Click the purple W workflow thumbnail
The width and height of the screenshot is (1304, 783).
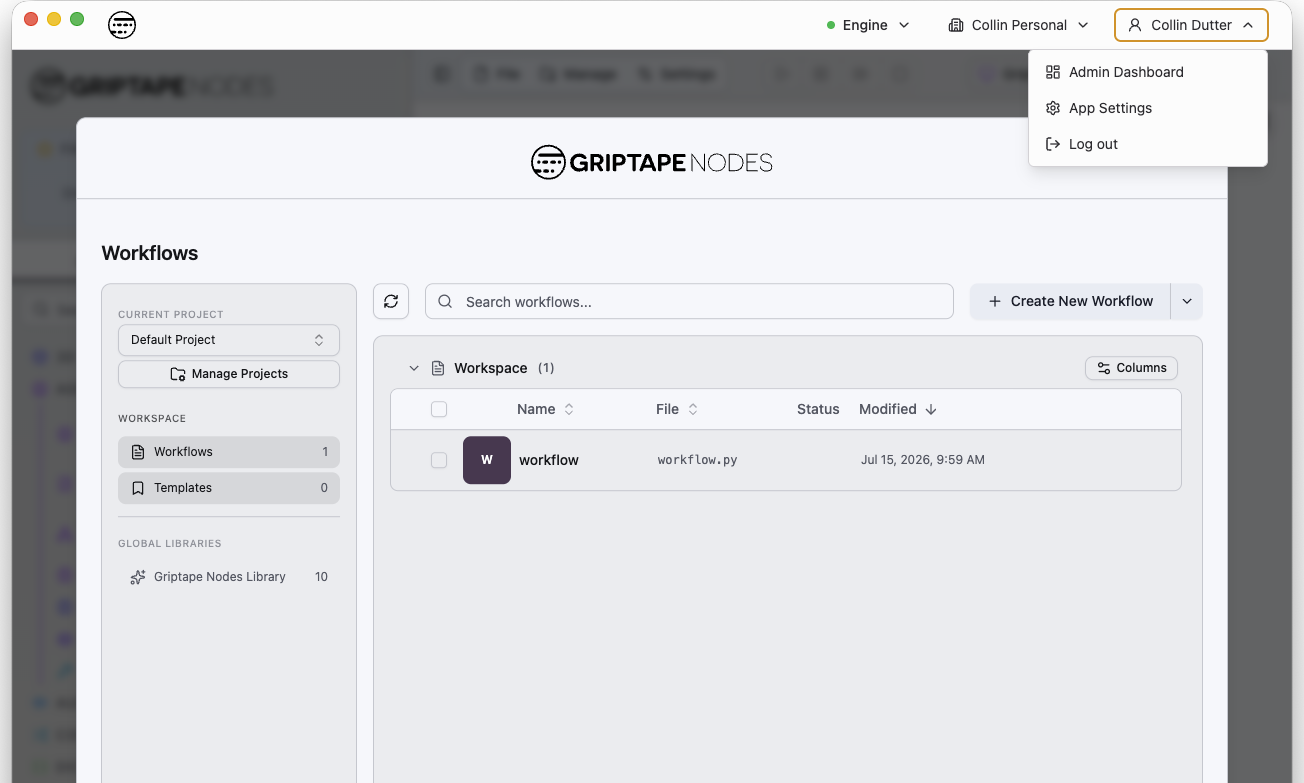click(487, 460)
